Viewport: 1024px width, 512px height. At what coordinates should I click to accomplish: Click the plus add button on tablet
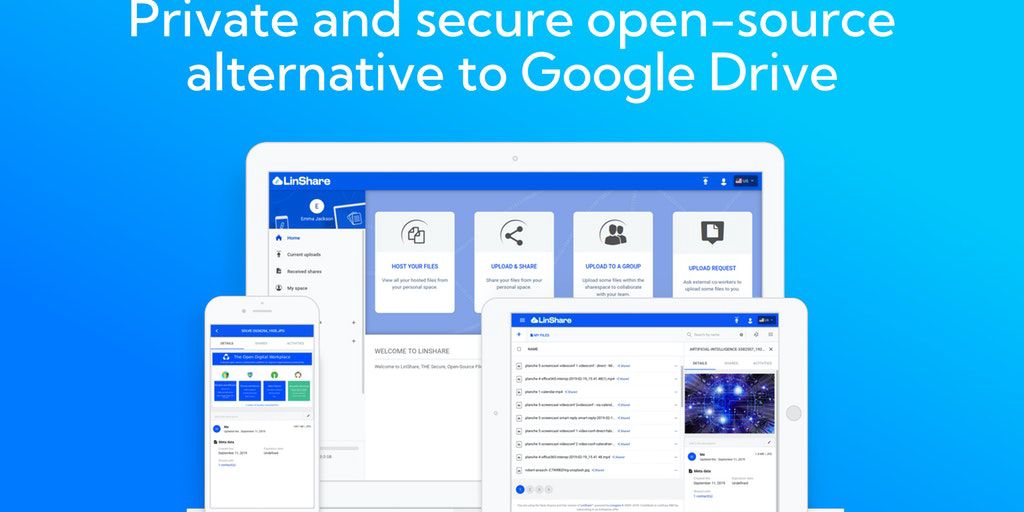click(519, 334)
